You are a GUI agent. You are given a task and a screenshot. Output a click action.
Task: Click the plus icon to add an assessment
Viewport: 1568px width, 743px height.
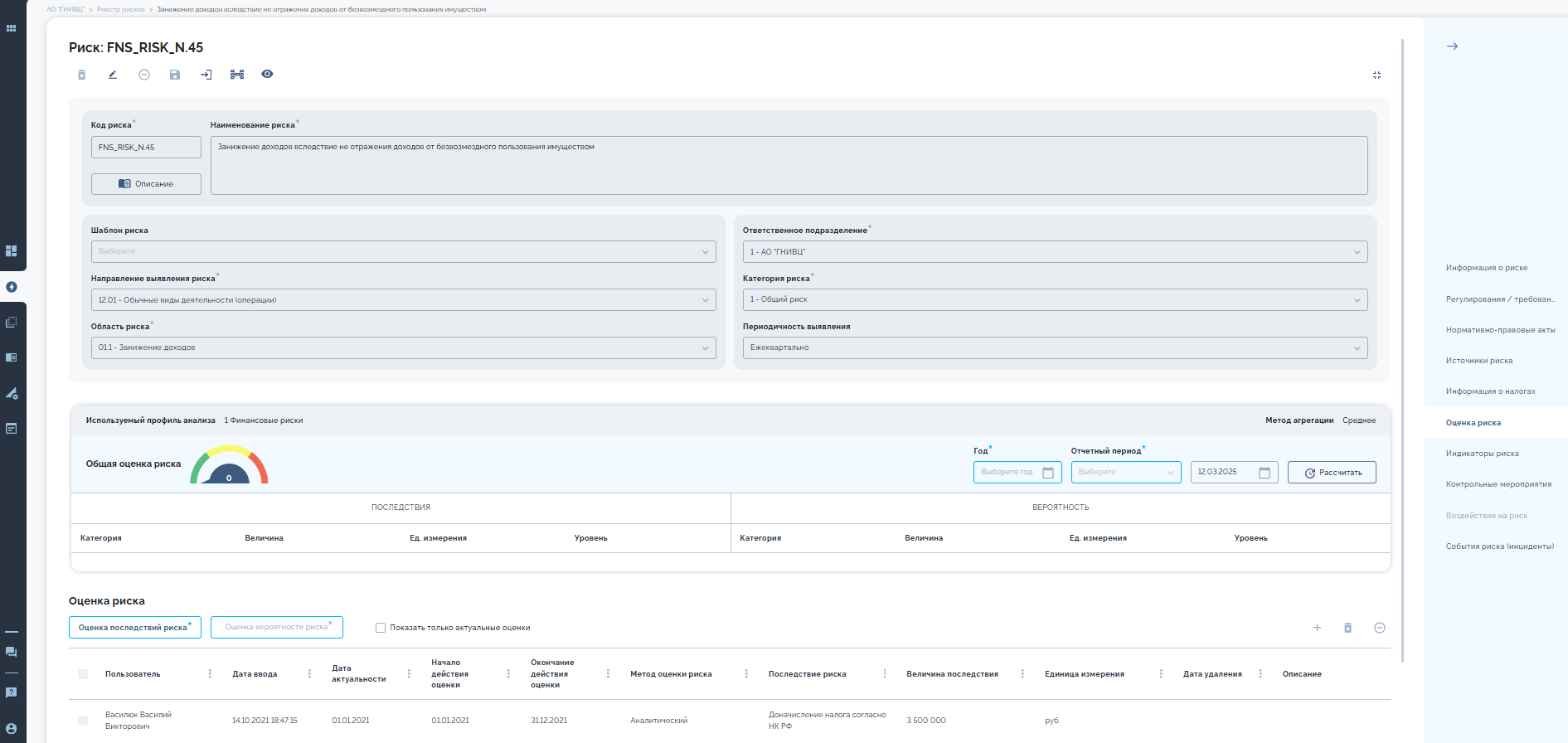click(x=1317, y=628)
